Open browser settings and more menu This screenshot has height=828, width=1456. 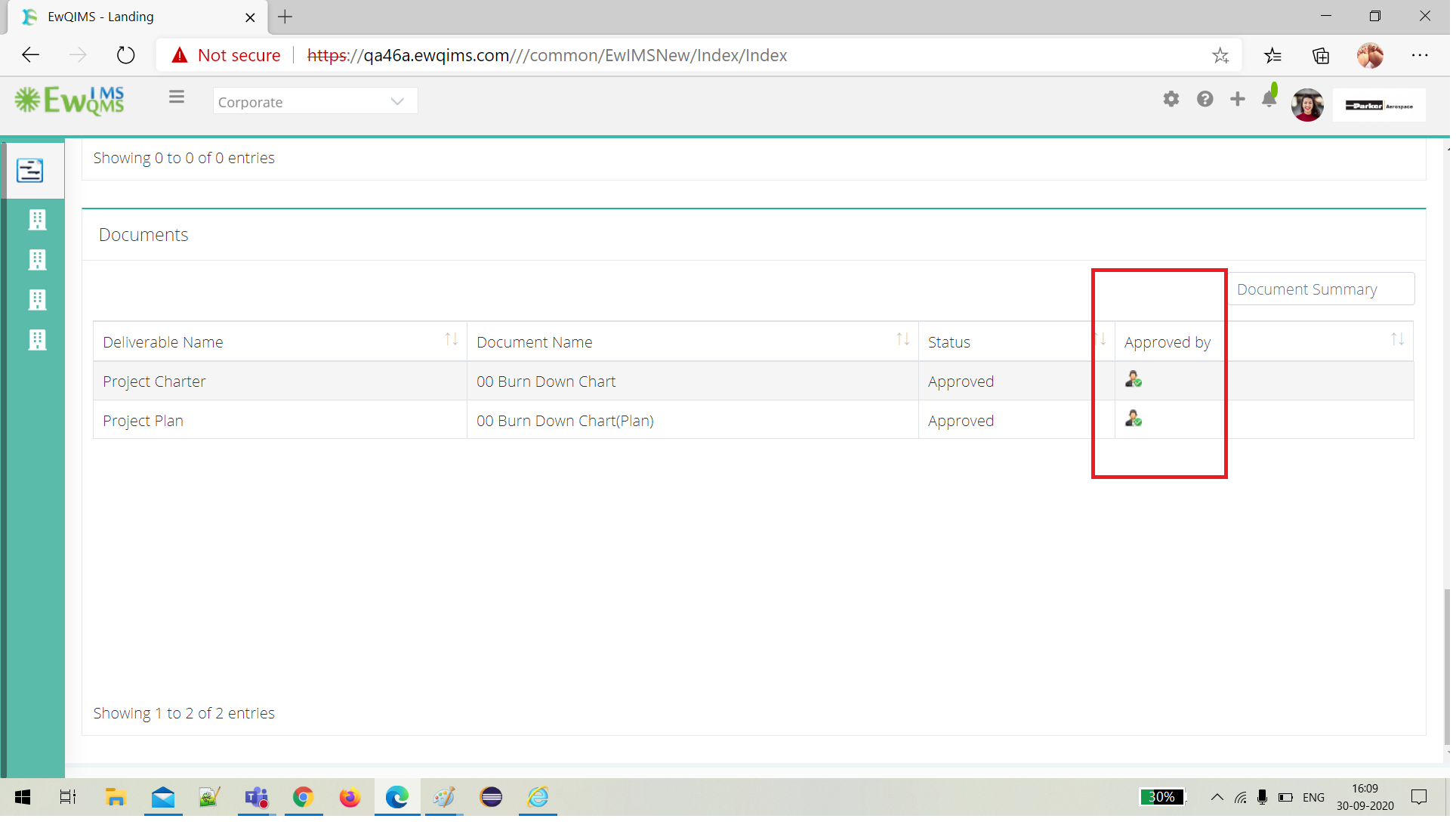click(x=1420, y=55)
